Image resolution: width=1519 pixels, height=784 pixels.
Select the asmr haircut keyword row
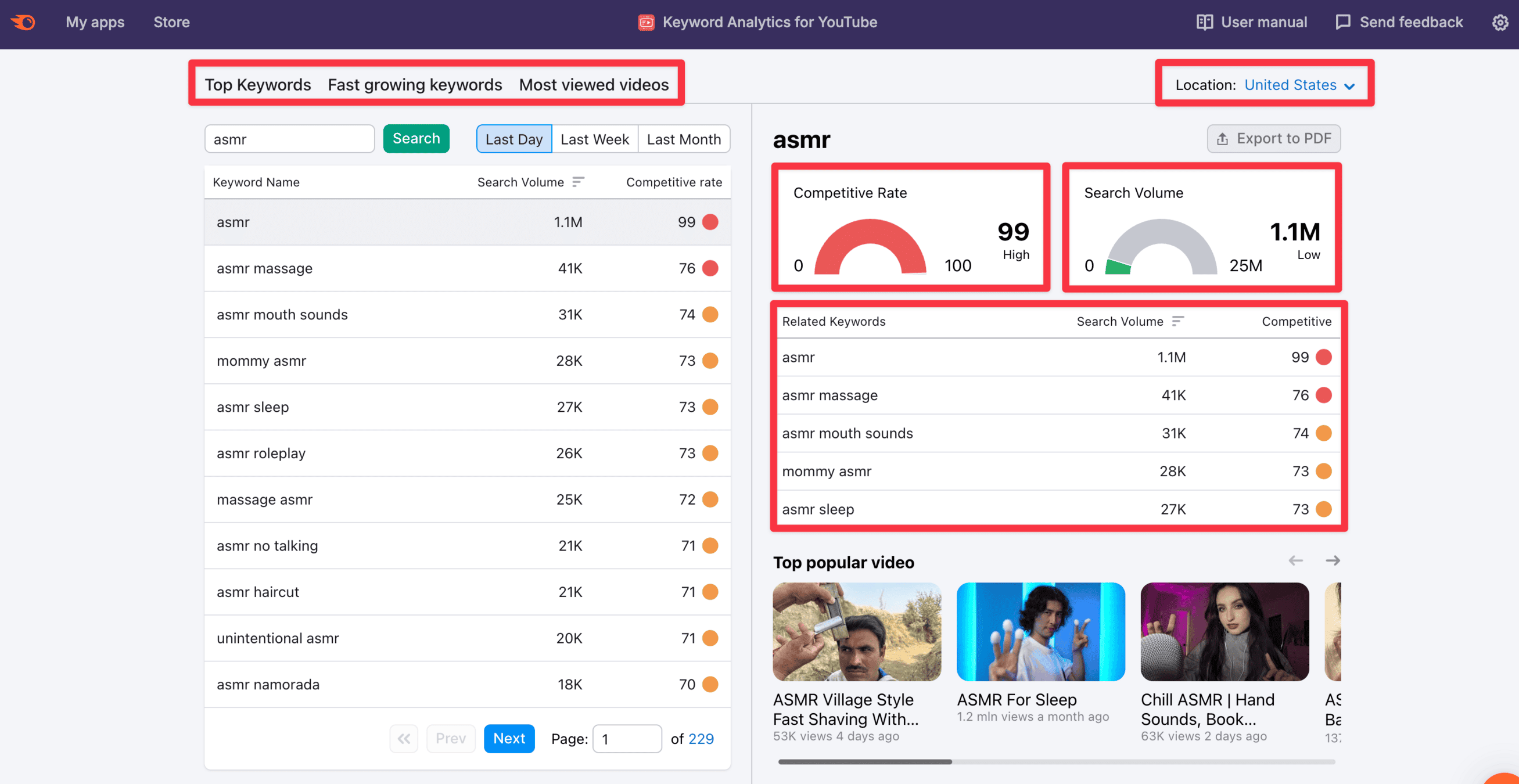point(467,592)
